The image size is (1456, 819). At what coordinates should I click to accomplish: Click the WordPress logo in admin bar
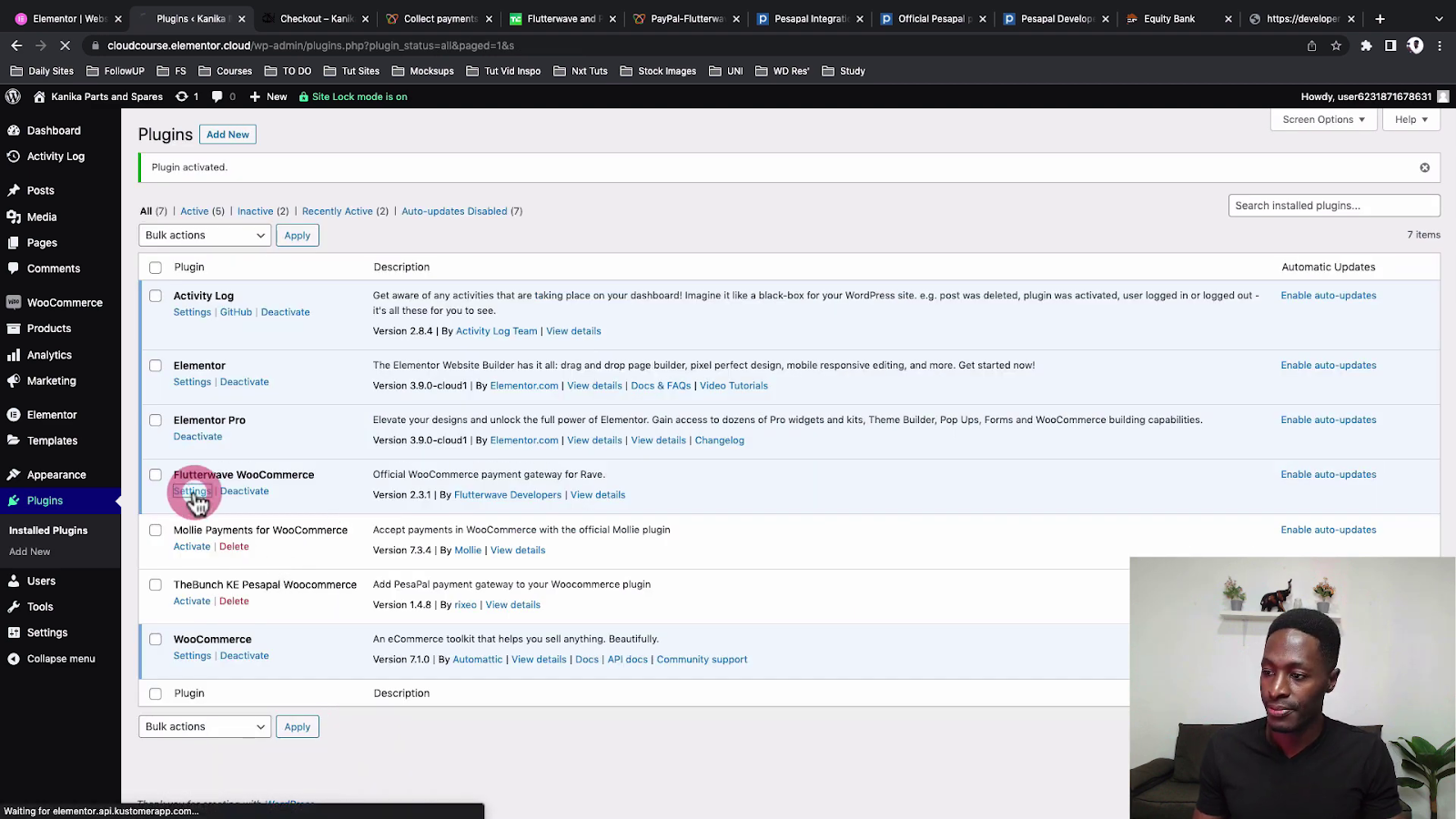click(14, 96)
